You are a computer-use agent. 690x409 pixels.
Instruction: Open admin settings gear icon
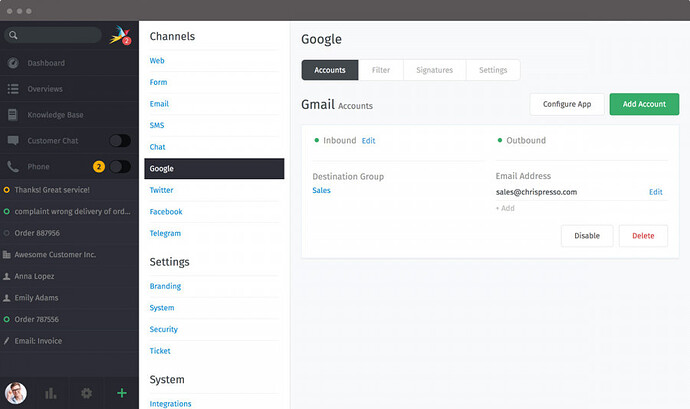[86, 393]
